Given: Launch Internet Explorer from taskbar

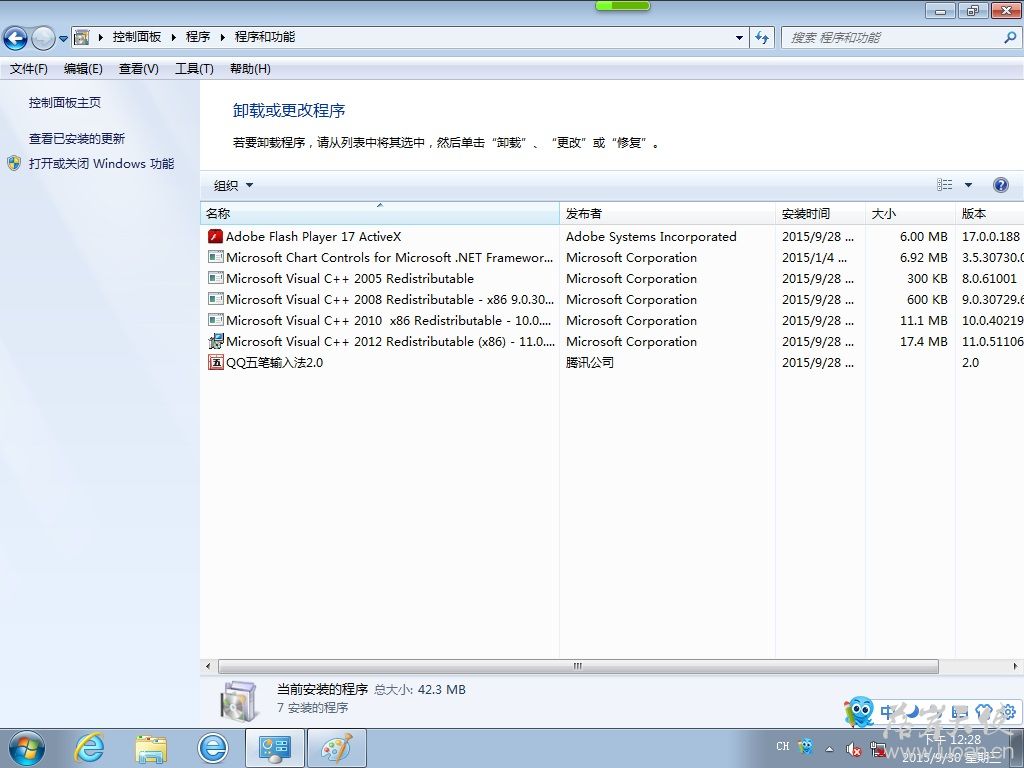Looking at the screenshot, I should [x=89, y=748].
